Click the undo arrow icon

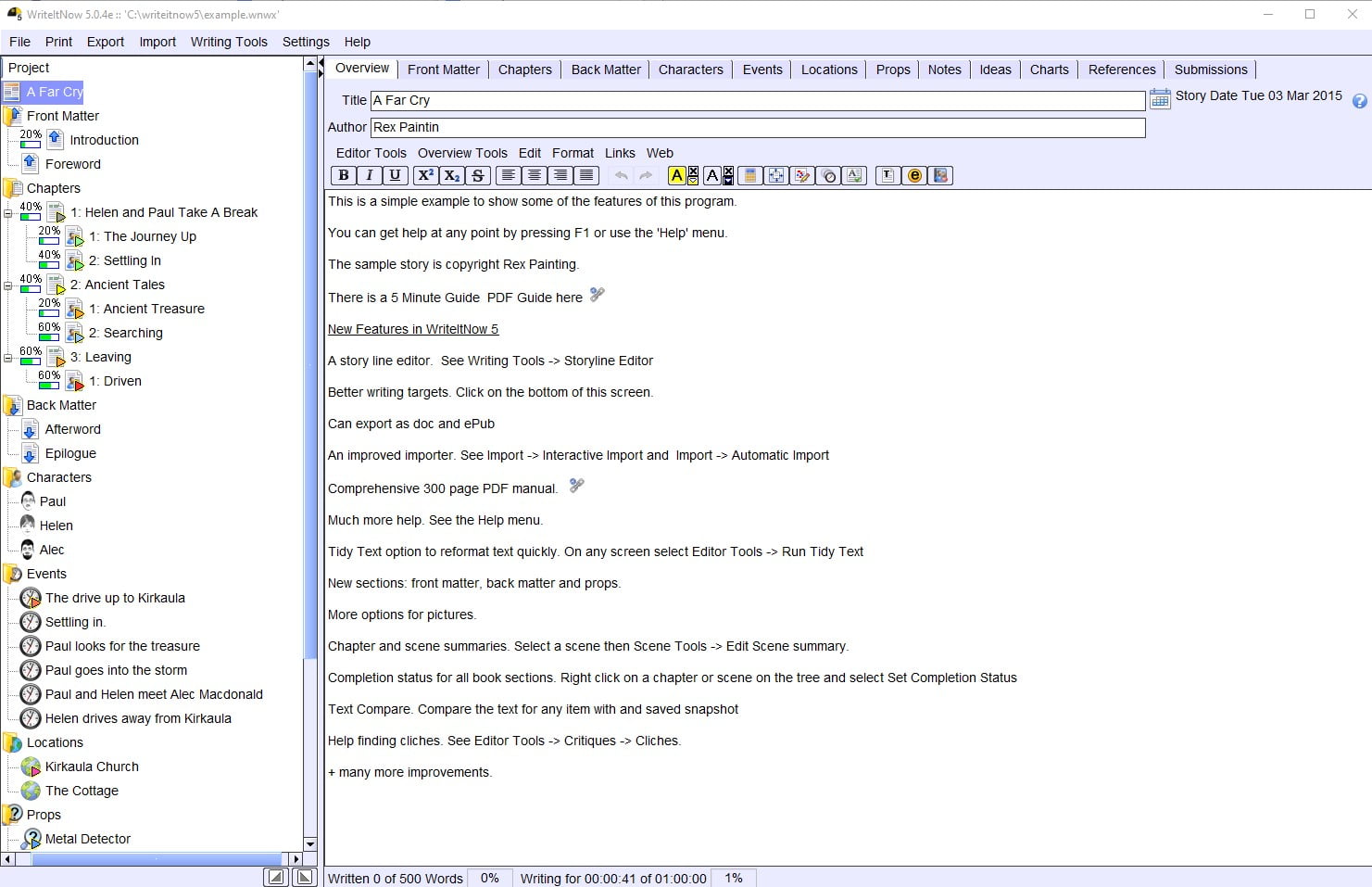(621, 175)
